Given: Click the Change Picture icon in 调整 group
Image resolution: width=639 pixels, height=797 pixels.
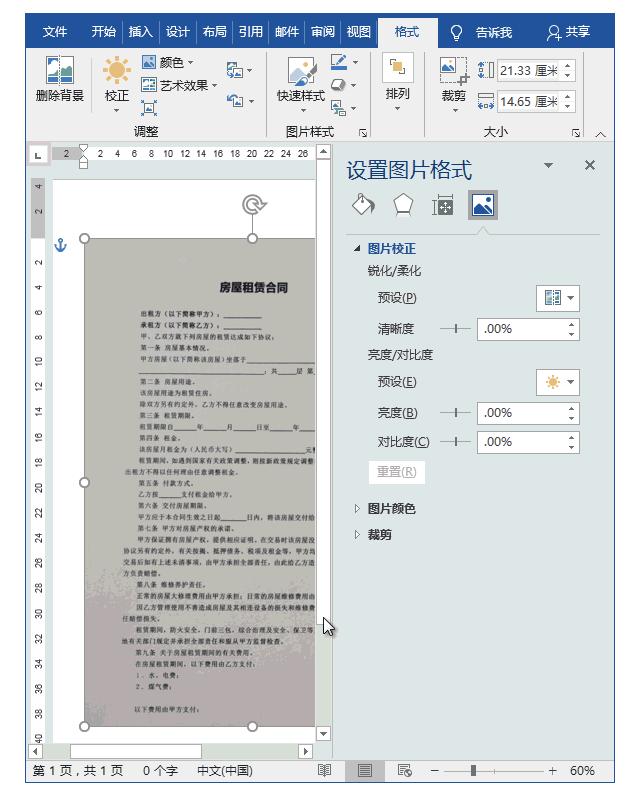Looking at the screenshot, I should 234,70.
